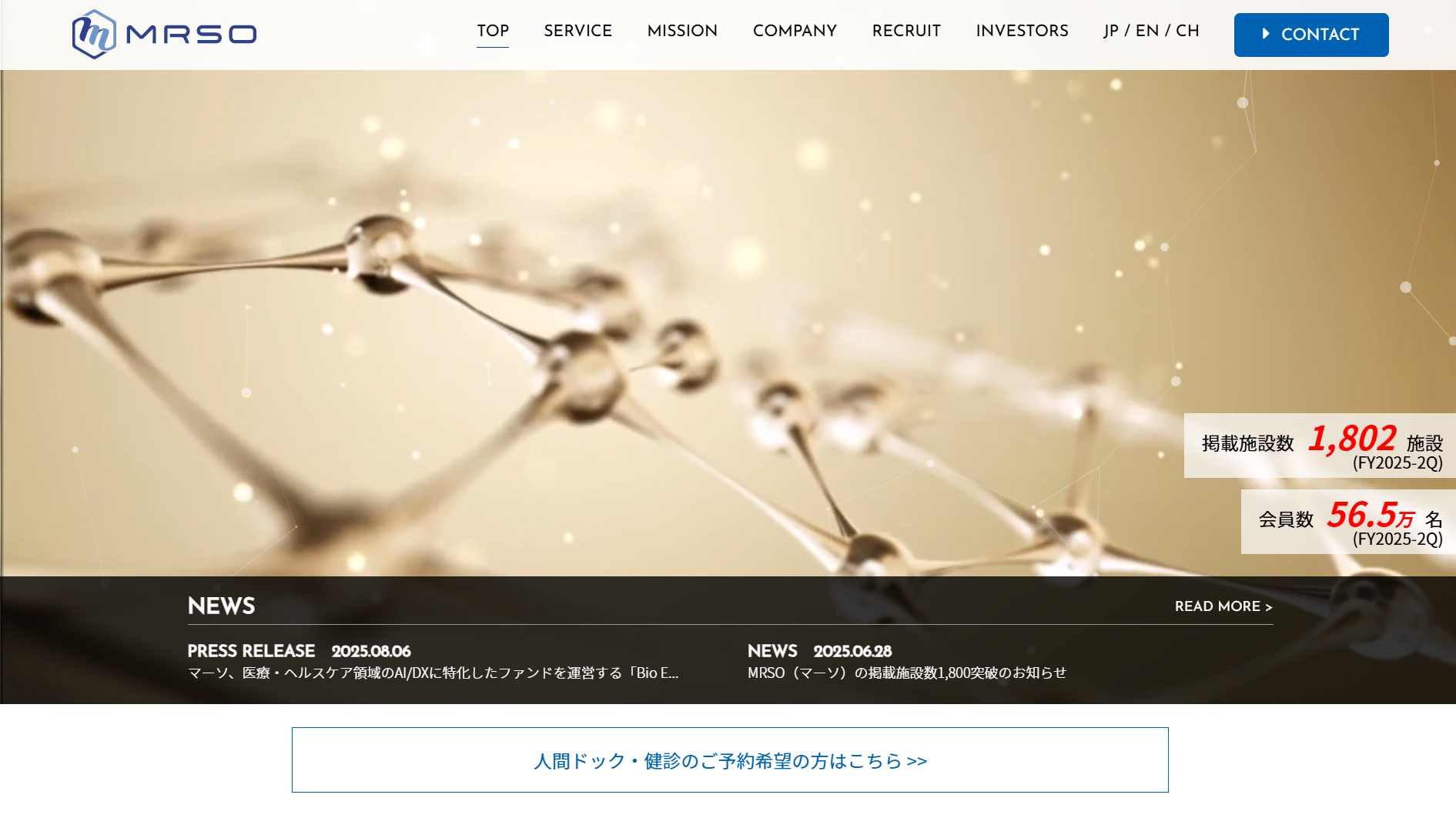Click the >> arrow in the booking link
This screenshot has width=1456, height=828.
[x=916, y=761]
